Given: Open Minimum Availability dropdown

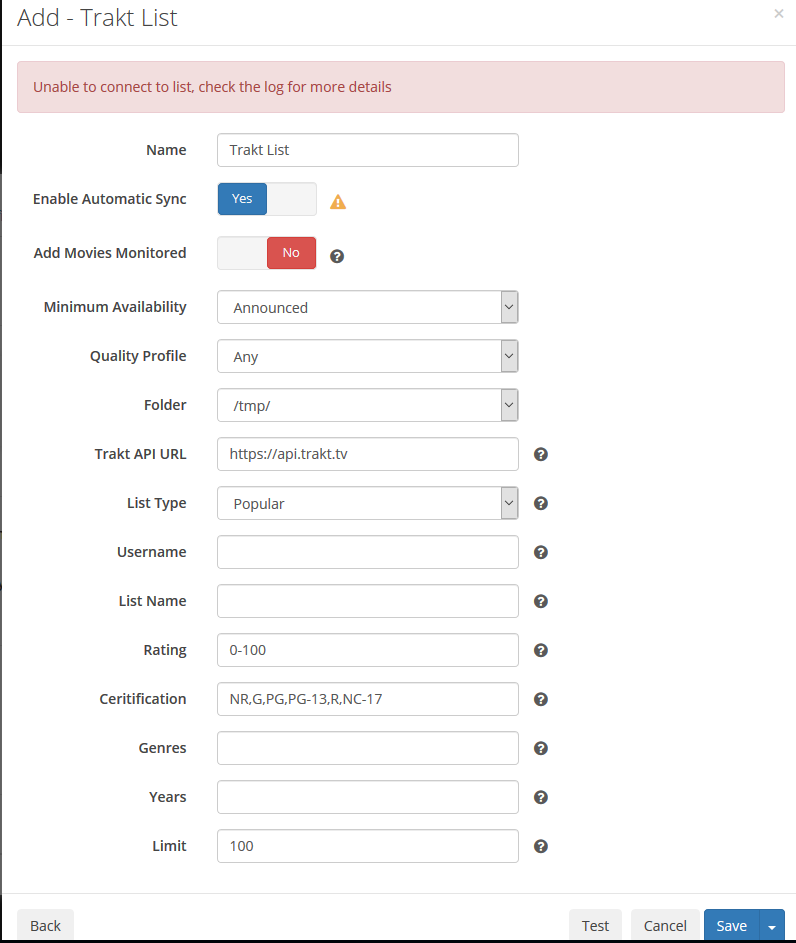Looking at the screenshot, I should tap(368, 307).
